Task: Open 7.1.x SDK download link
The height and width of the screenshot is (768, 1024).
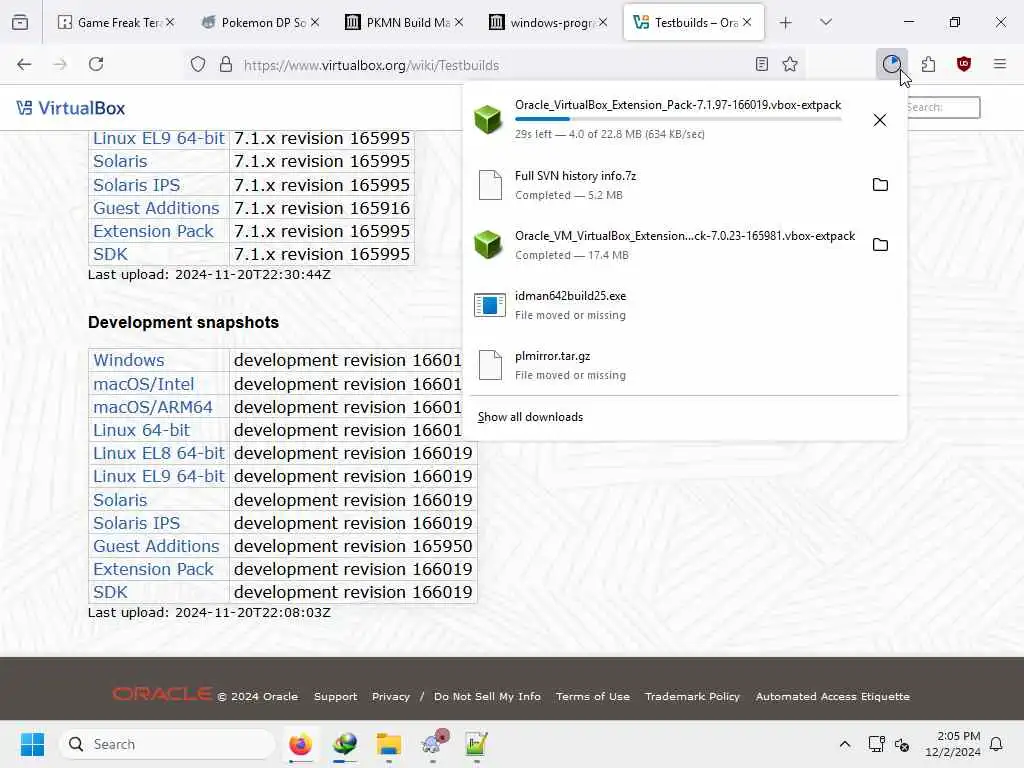Action: 110,254
